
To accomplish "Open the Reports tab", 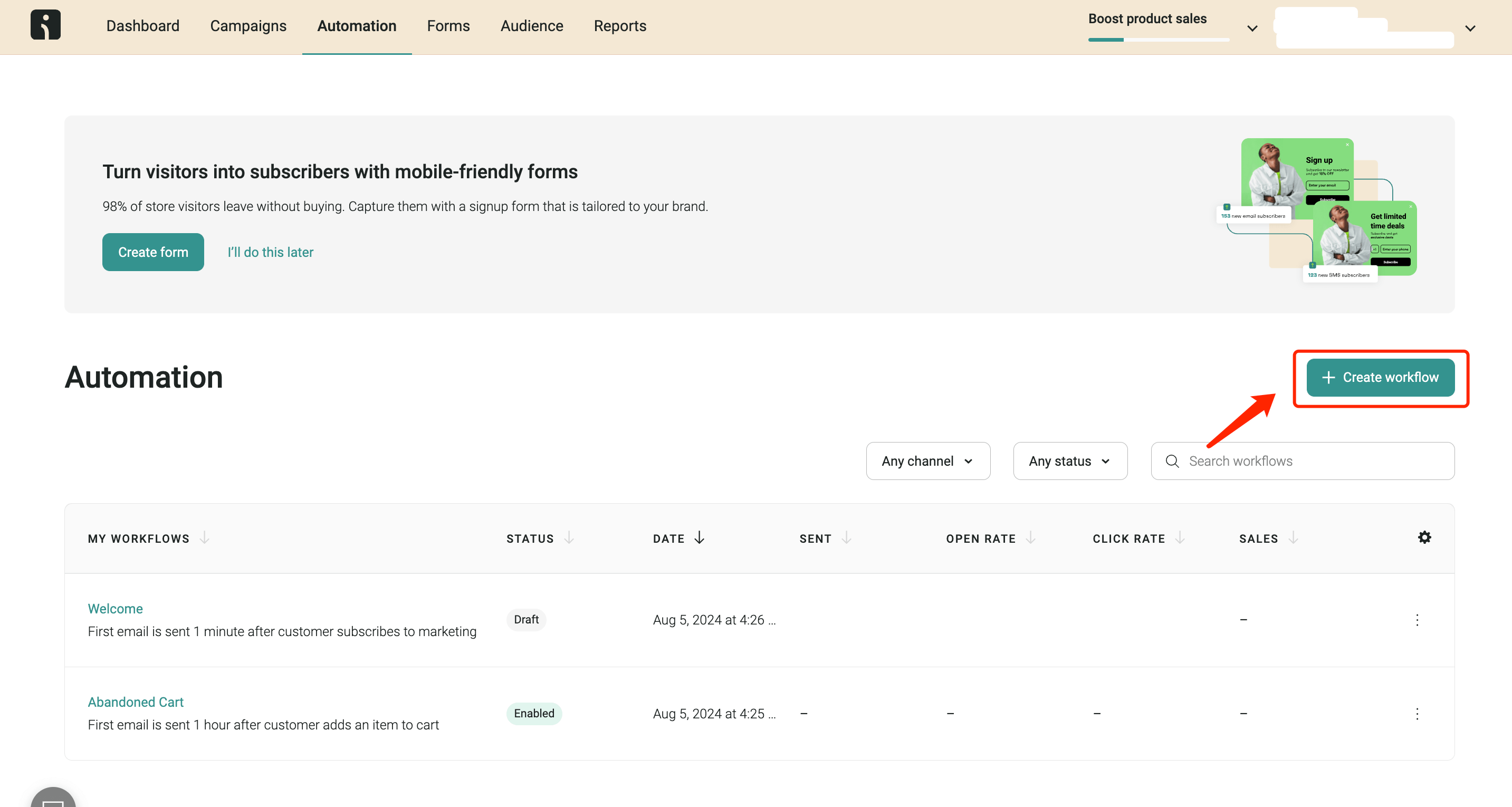I will (x=620, y=26).
